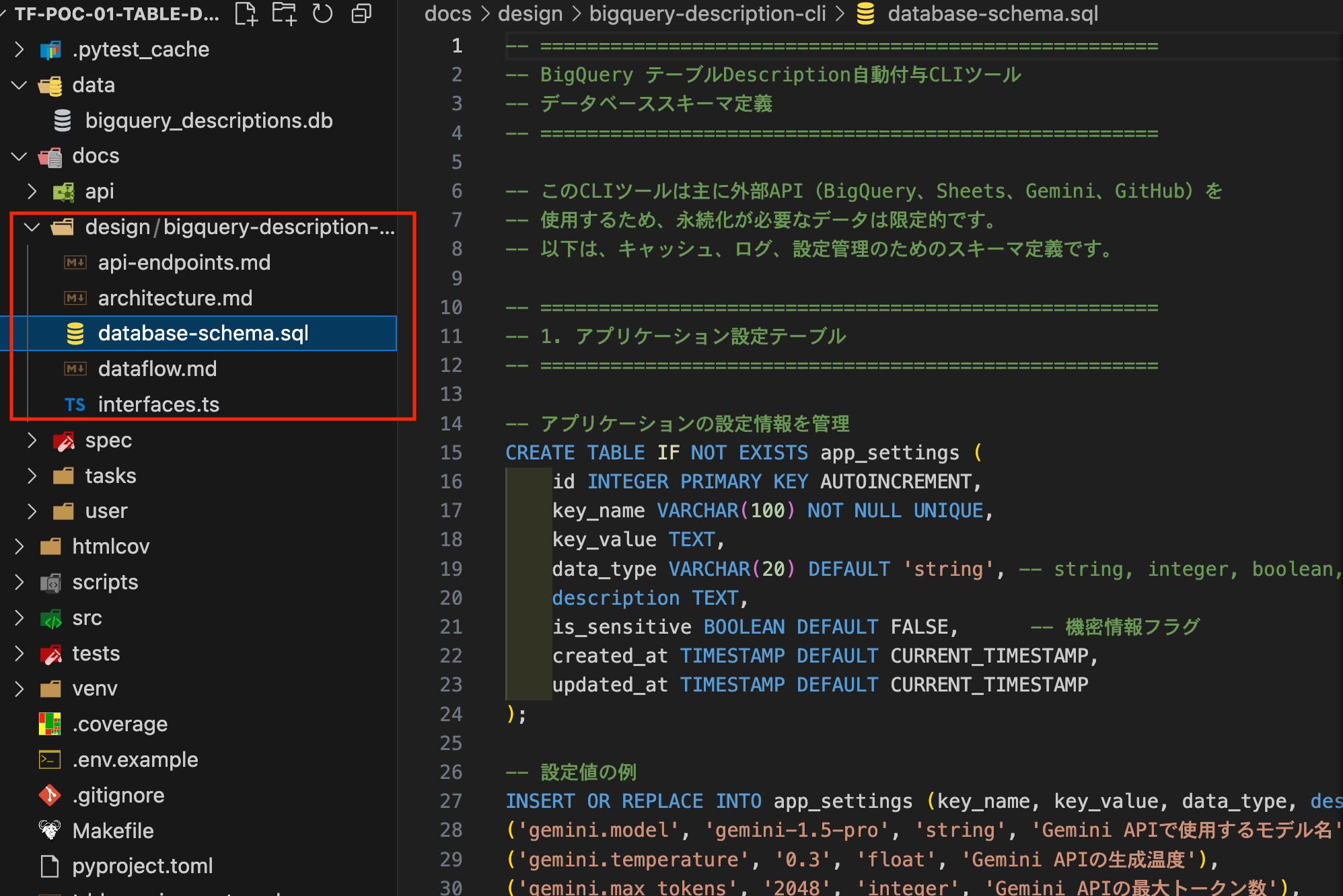1343x896 pixels.
Task: Expand the src folder chevron
Action: pos(20,618)
